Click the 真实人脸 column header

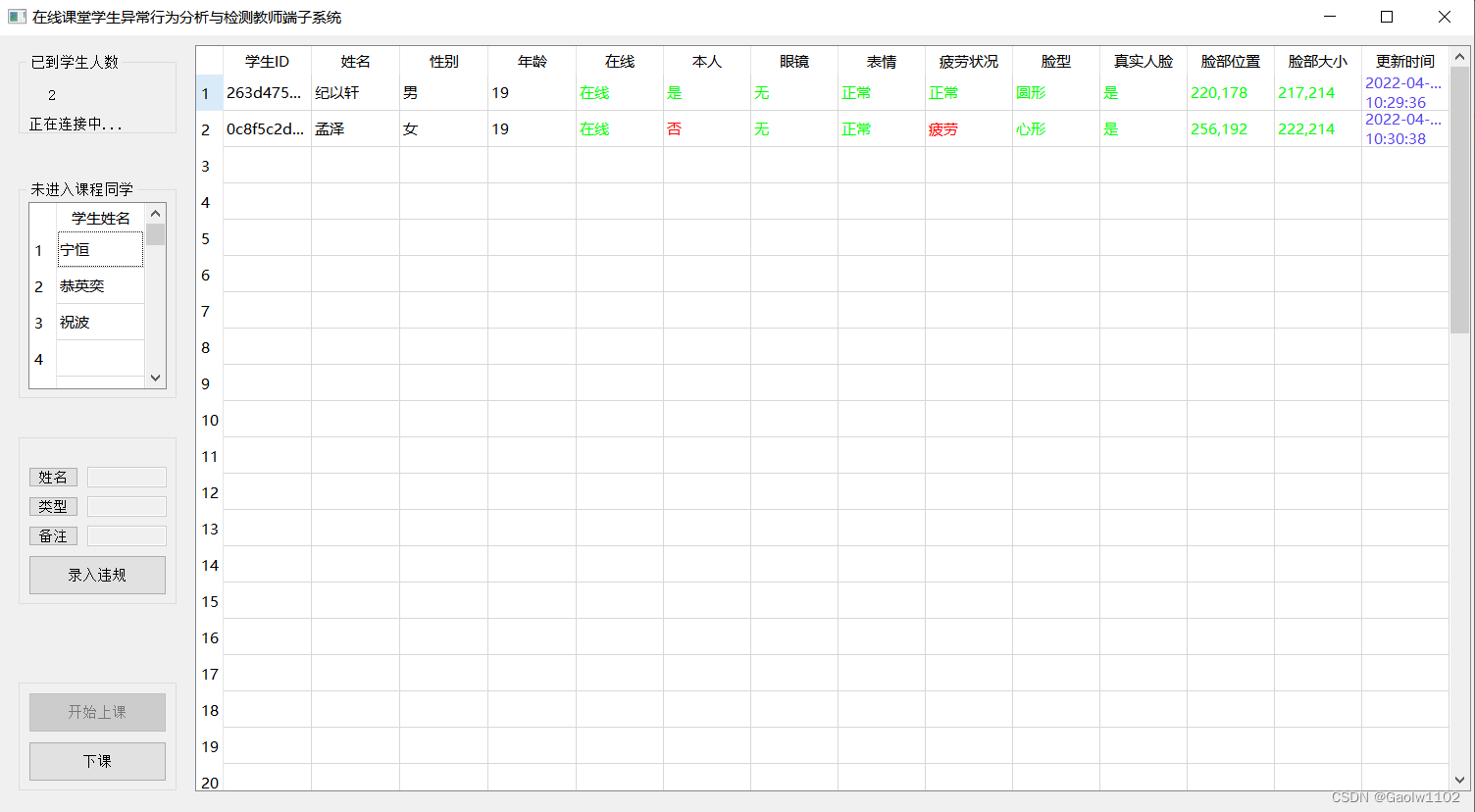point(1144,61)
